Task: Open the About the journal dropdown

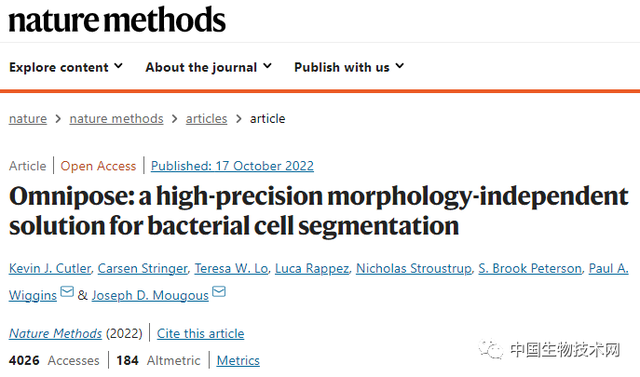Action: [209, 67]
